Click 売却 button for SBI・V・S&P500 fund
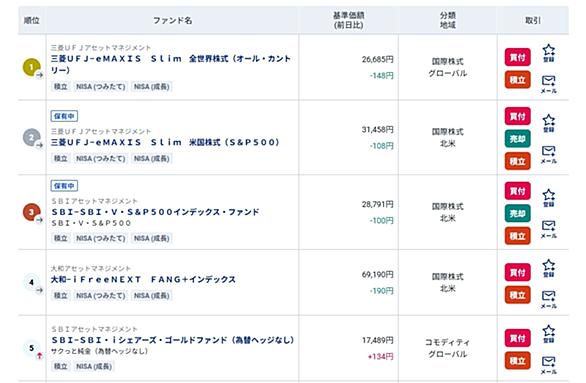Image resolution: width=586 pixels, height=383 pixels. pos(518,213)
